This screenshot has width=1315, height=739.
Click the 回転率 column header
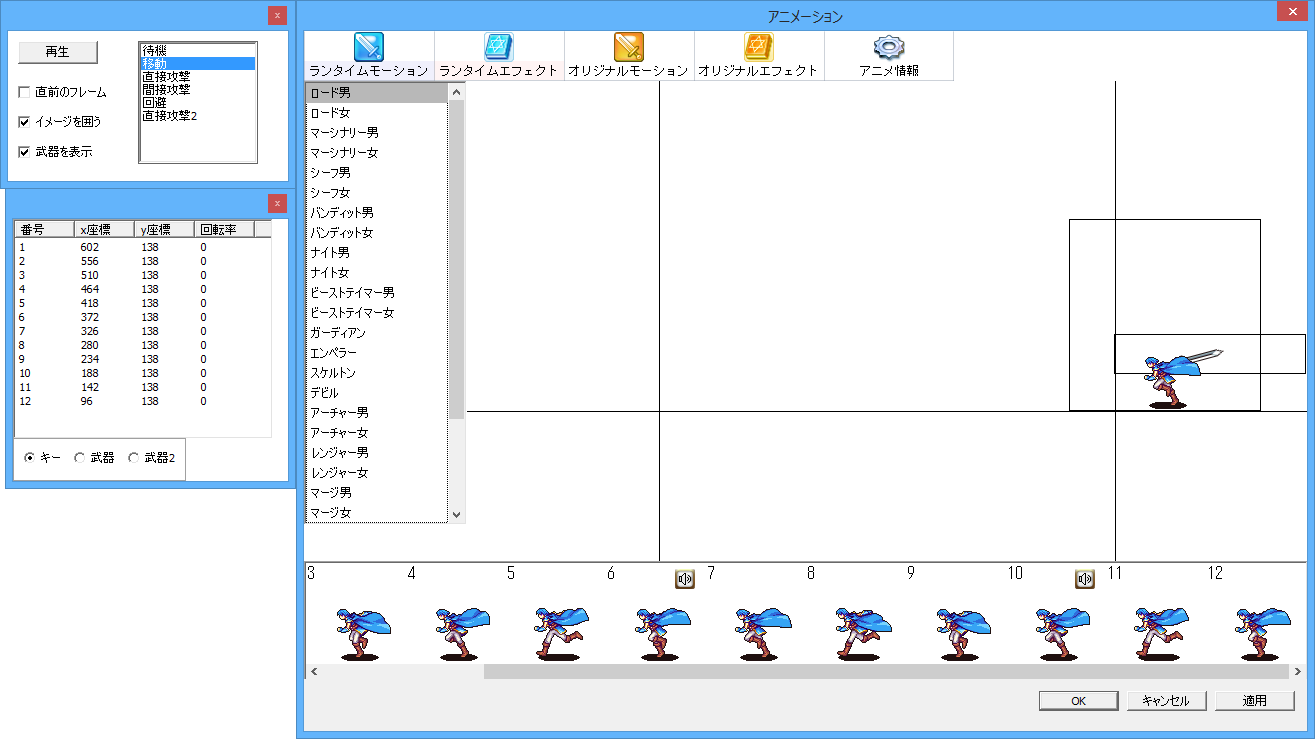(225, 229)
